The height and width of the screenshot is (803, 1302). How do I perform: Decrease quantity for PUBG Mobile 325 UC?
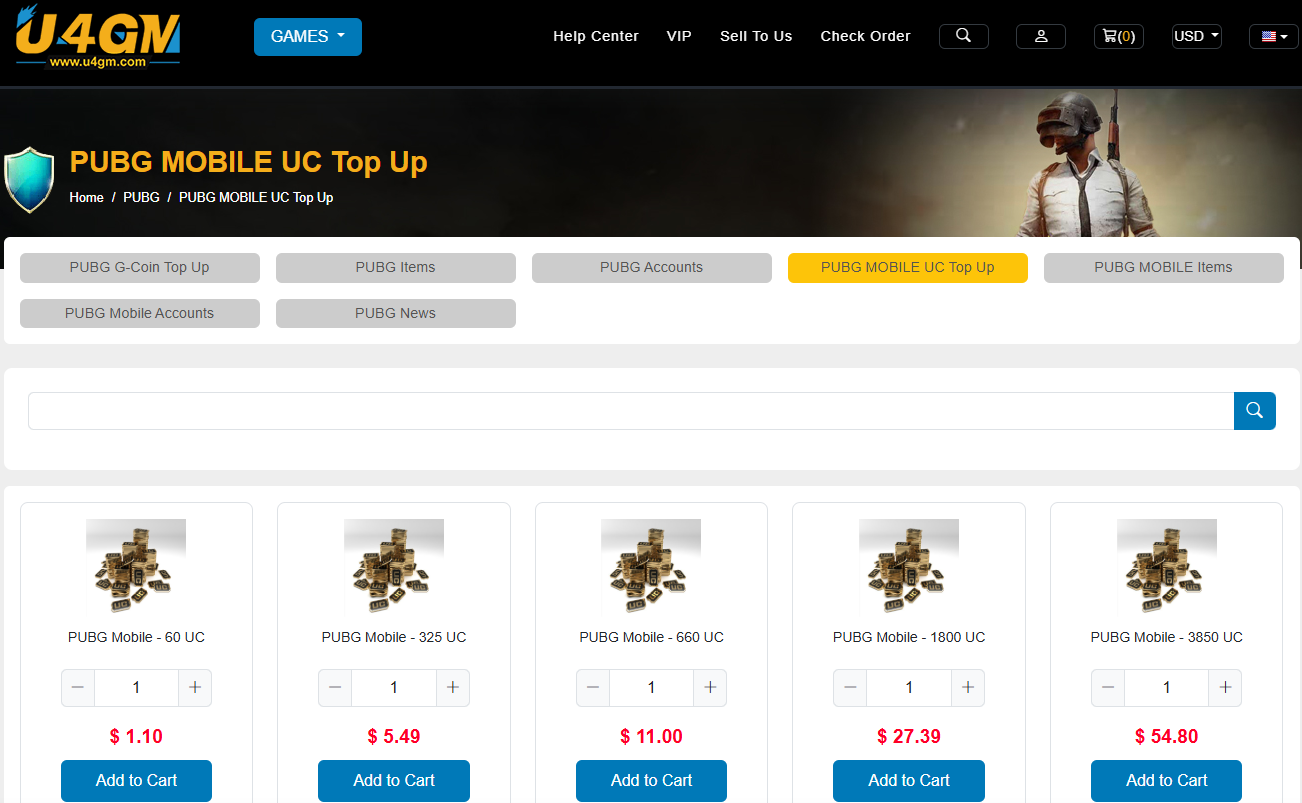(335, 688)
